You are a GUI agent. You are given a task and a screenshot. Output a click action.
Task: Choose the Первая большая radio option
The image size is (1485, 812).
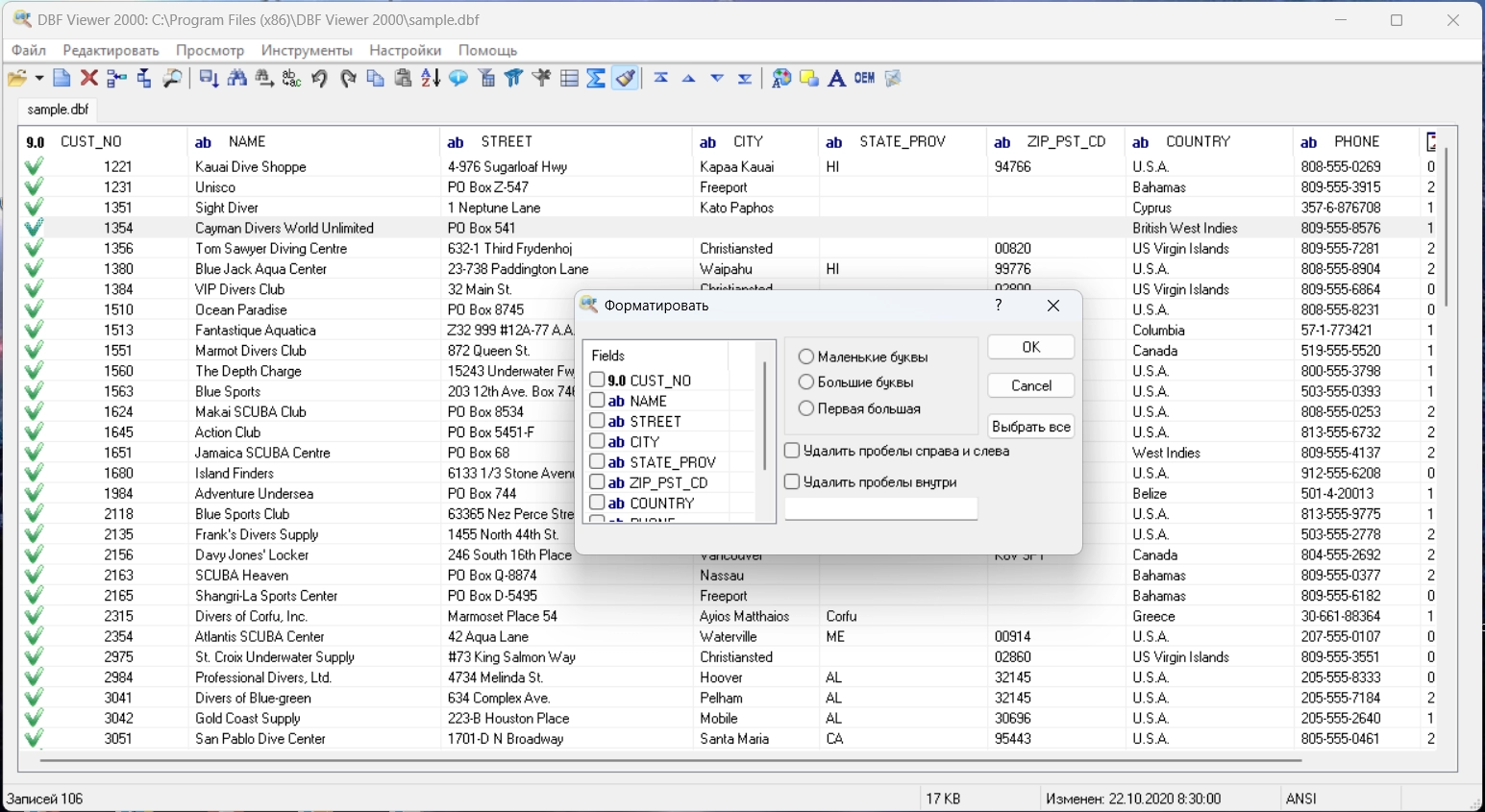tap(806, 408)
